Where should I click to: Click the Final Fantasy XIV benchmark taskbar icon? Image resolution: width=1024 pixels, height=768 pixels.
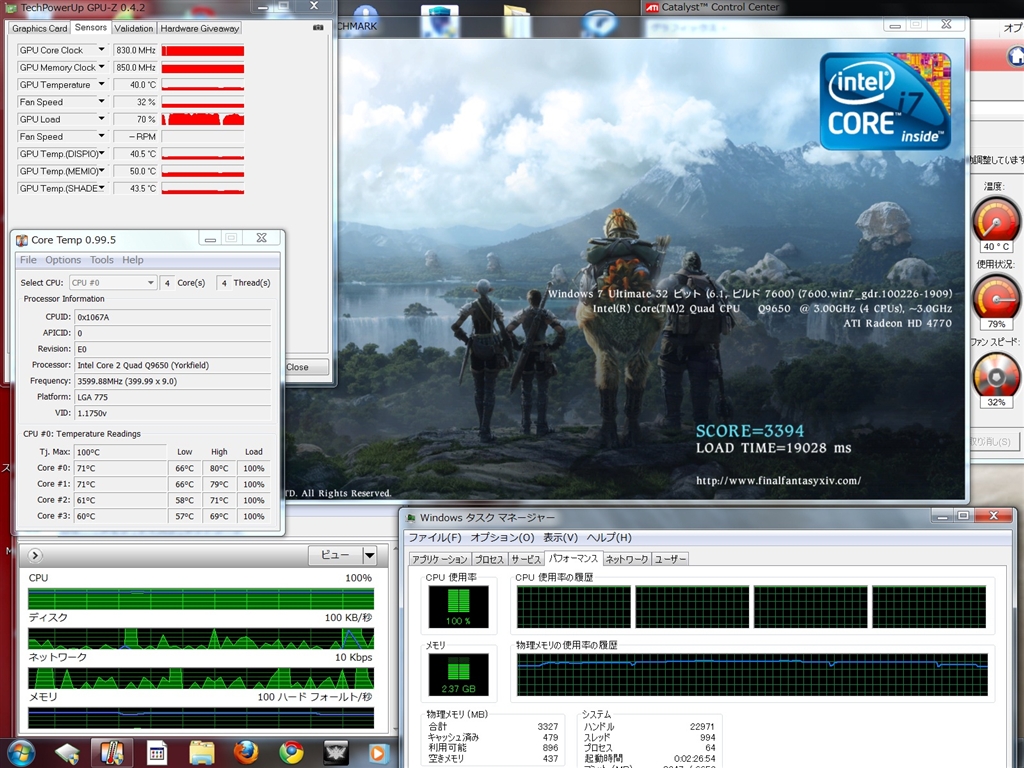coord(335,751)
